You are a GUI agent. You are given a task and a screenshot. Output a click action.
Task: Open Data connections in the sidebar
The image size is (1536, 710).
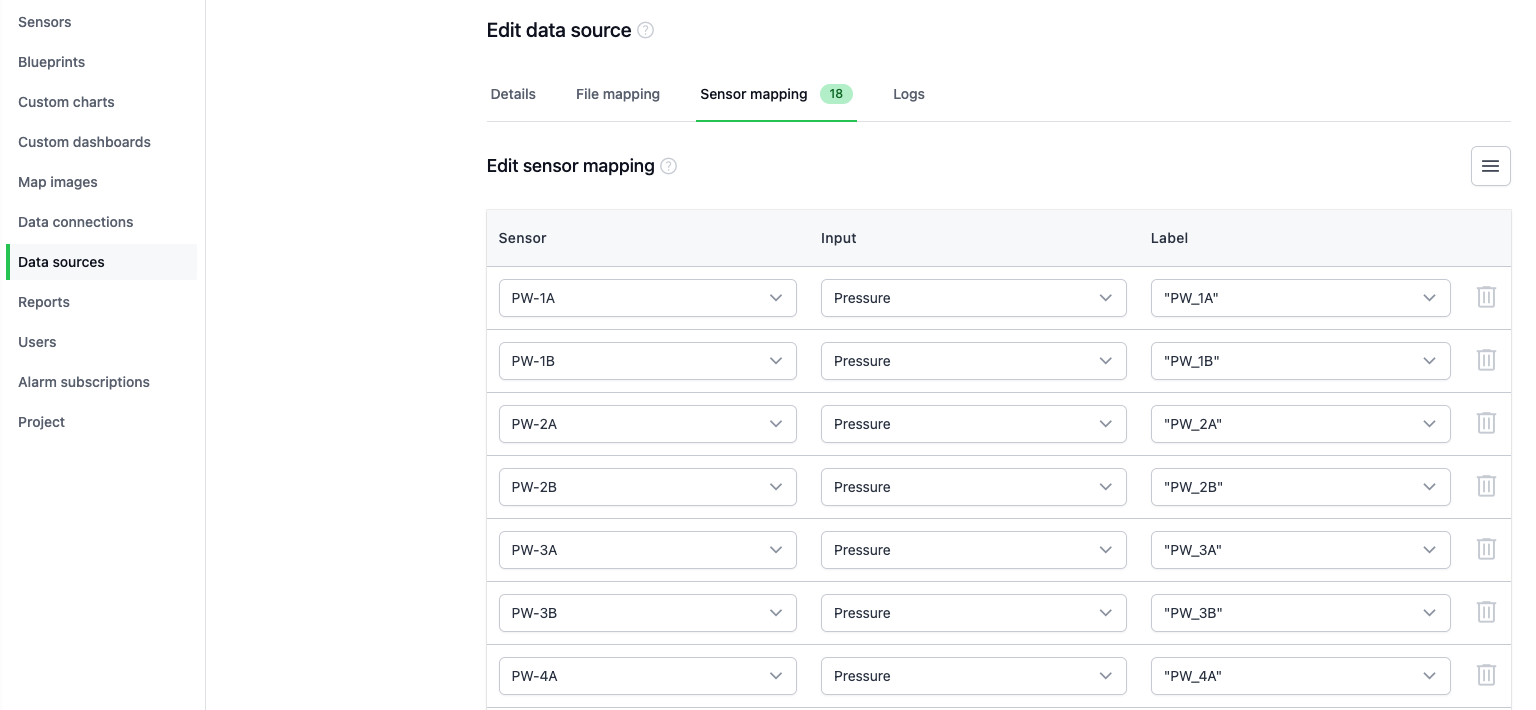click(x=75, y=222)
